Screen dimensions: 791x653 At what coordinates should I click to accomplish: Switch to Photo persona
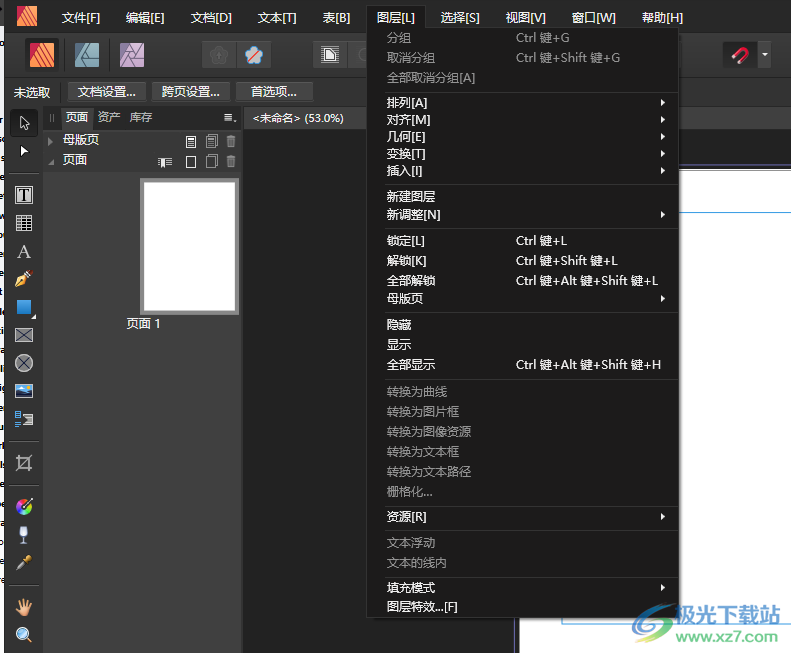click(132, 55)
